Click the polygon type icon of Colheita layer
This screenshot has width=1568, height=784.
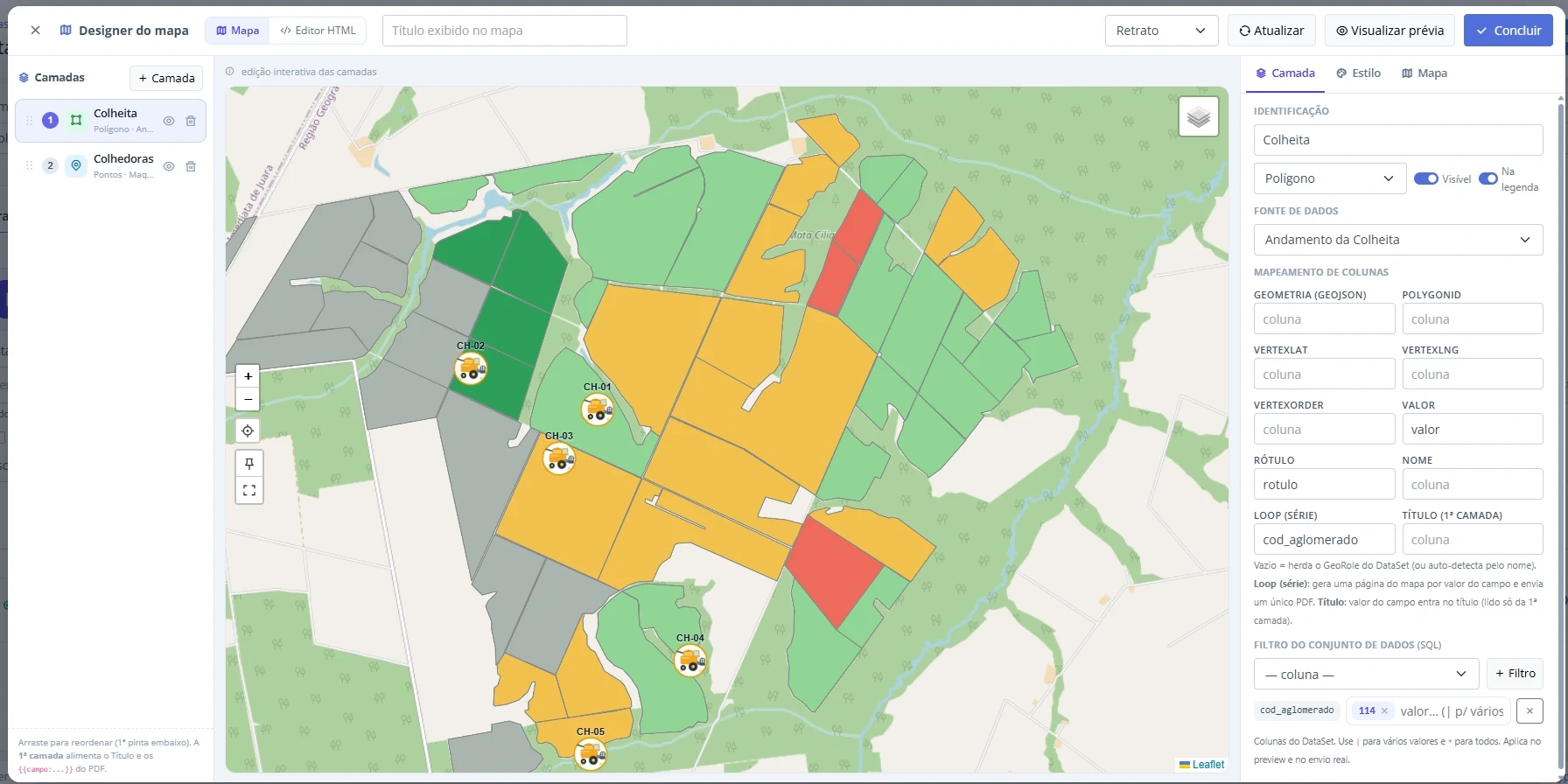[76, 121]
